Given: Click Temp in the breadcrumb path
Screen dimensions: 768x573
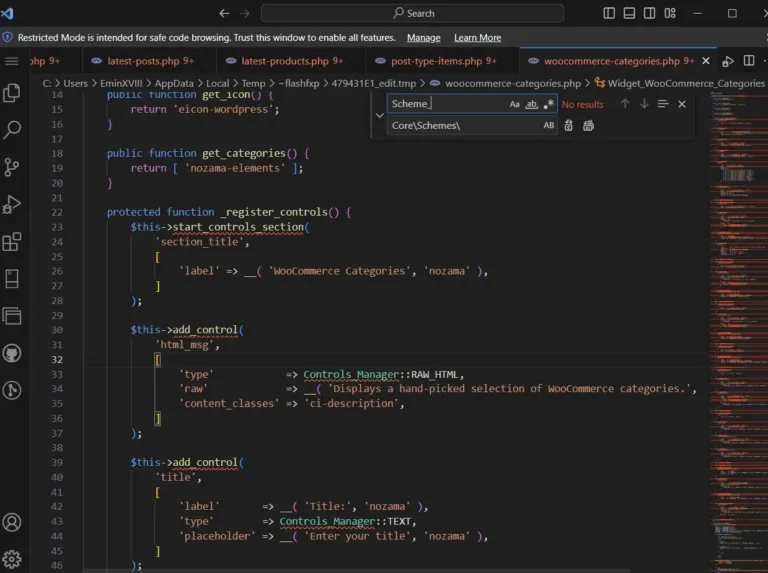Looking at the screenshot, I should click(253, 83).
